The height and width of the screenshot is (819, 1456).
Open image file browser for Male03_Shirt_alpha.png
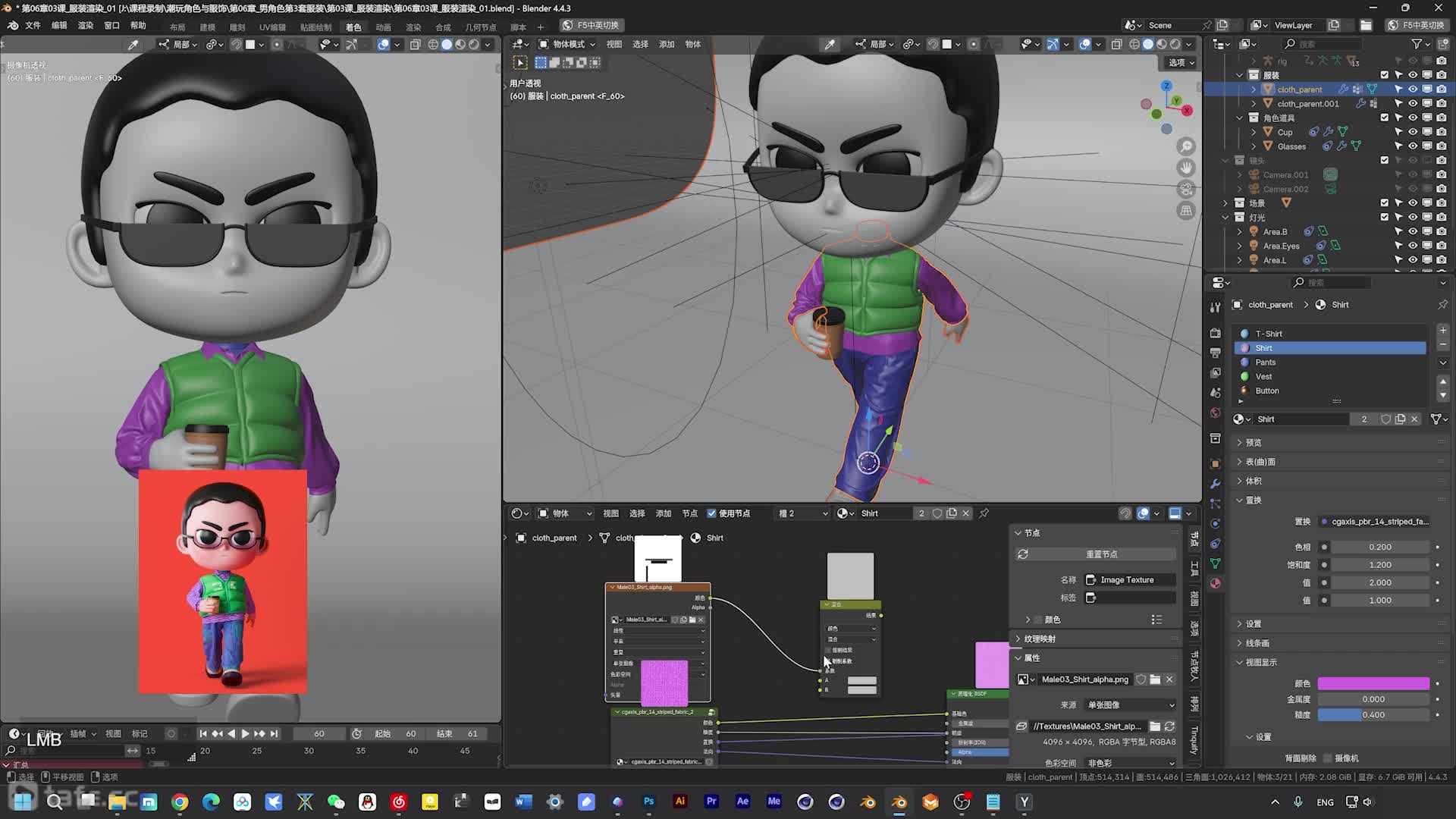tap(1155, 679)
